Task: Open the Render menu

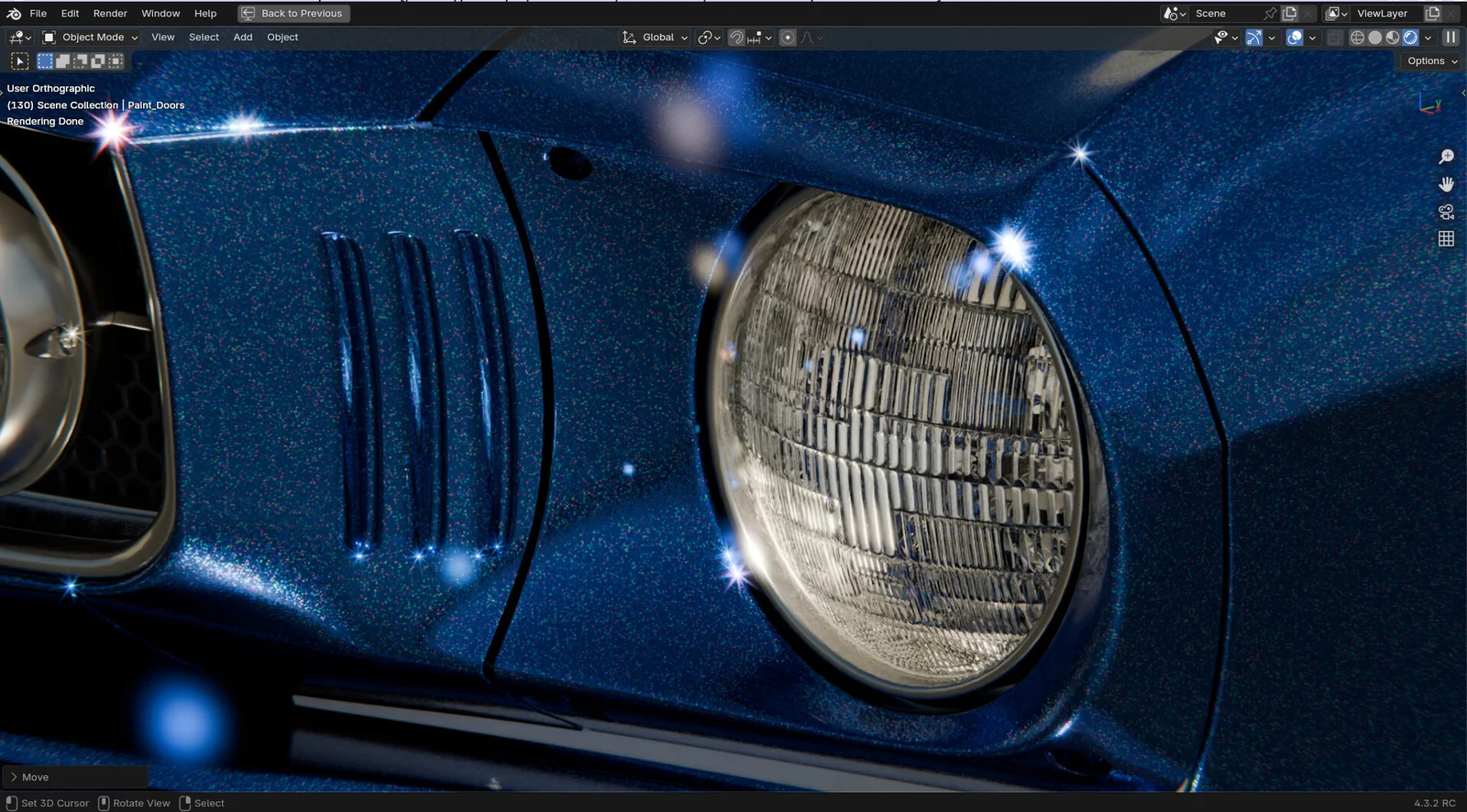Action: click(110, 14)
